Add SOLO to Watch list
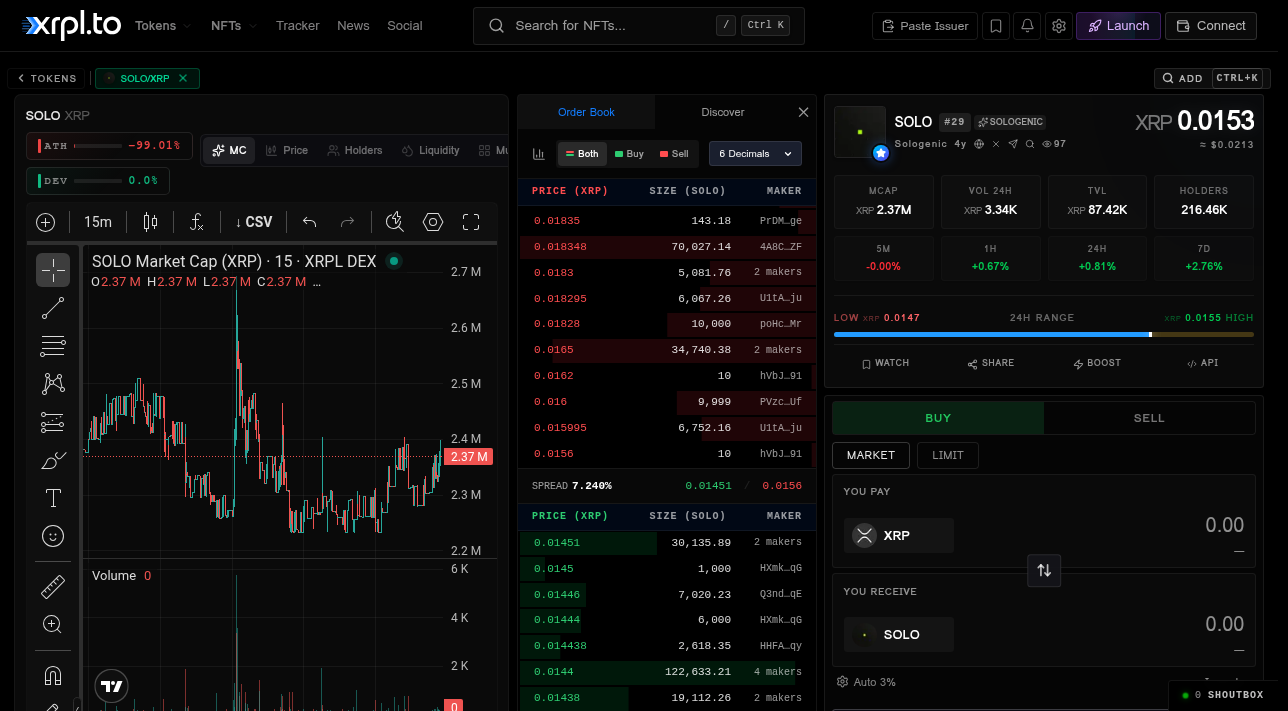The width and height of the screenshot is (1288, 711). pos(885,363)
